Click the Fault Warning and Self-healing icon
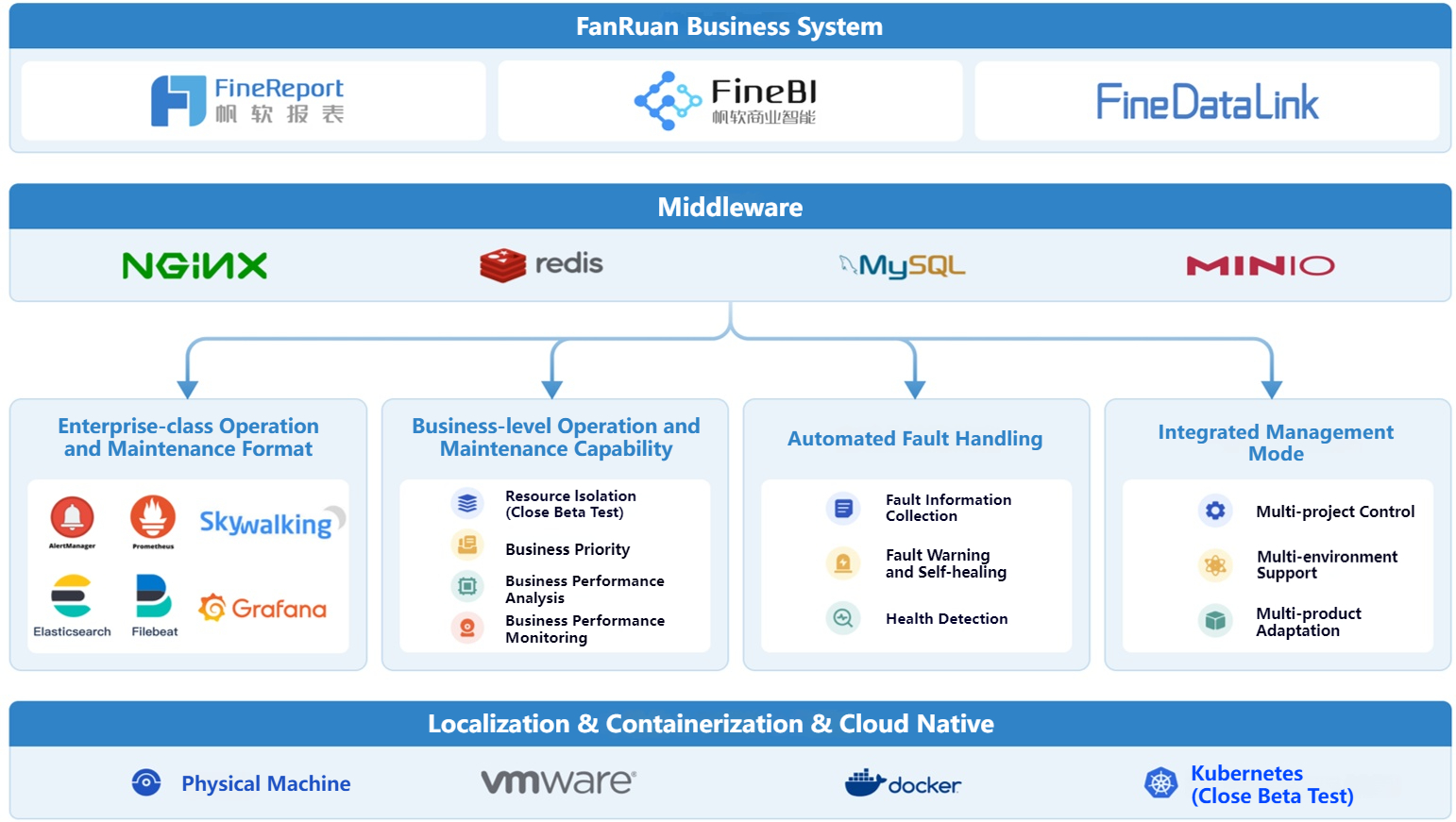 tap(843, 563)
